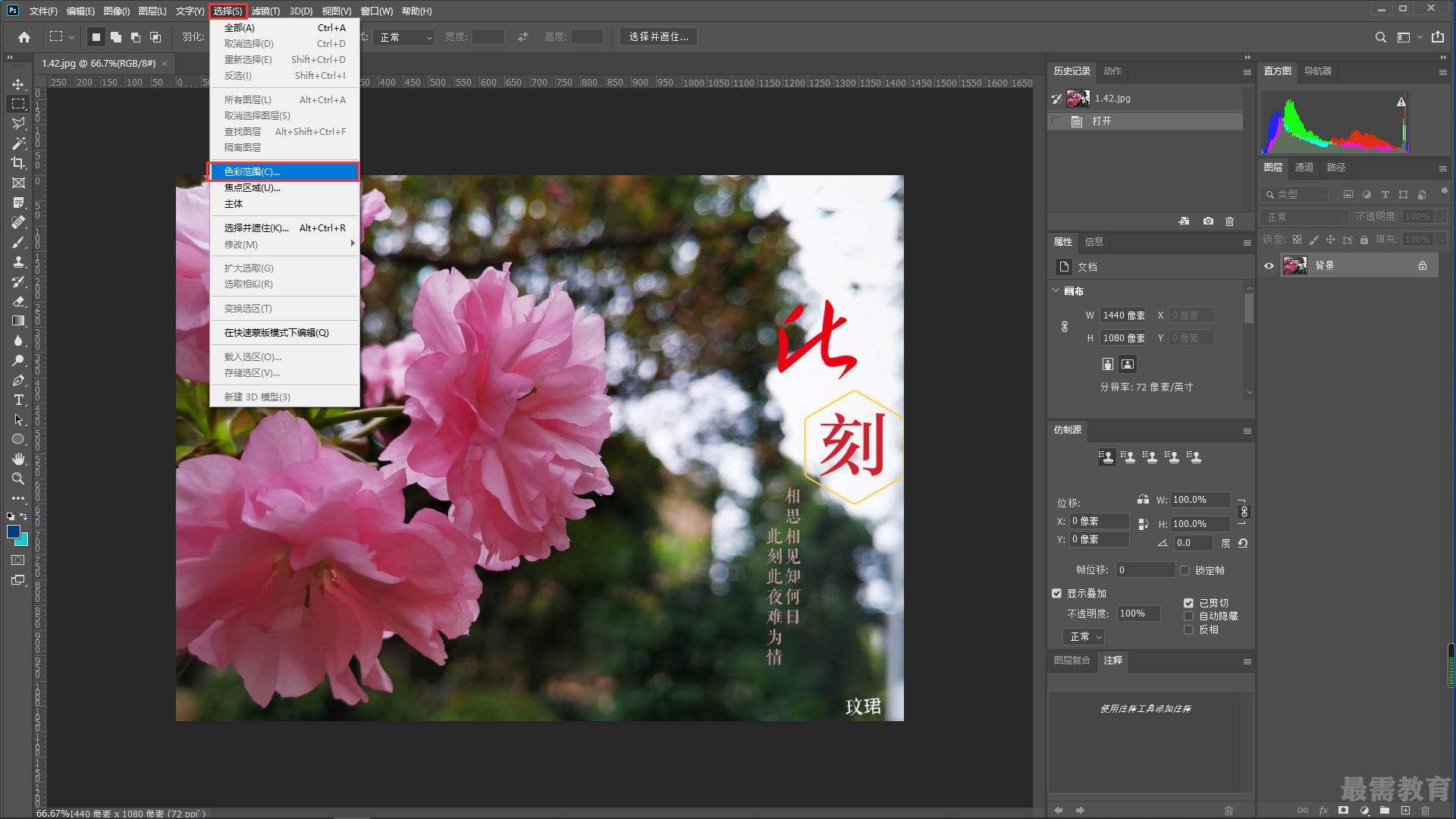Screen dimensions: 1456x819
Task: Open the search icon at top right
Action: pos(1381,37)
